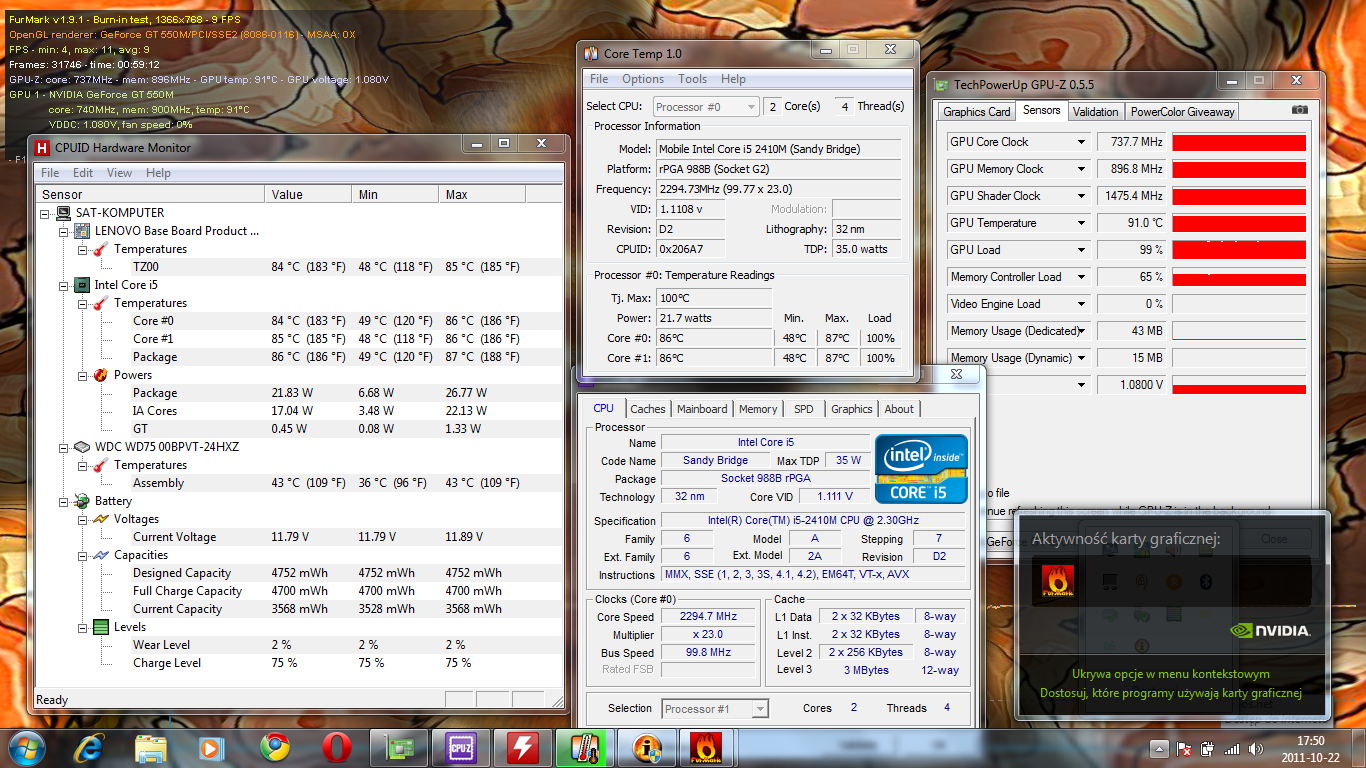Open Tools menu in Core Temp

point(693,79)
